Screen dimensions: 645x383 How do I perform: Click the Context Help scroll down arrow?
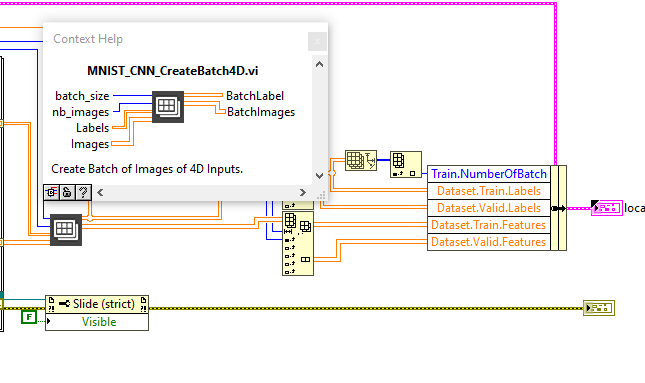pos(319,176)
